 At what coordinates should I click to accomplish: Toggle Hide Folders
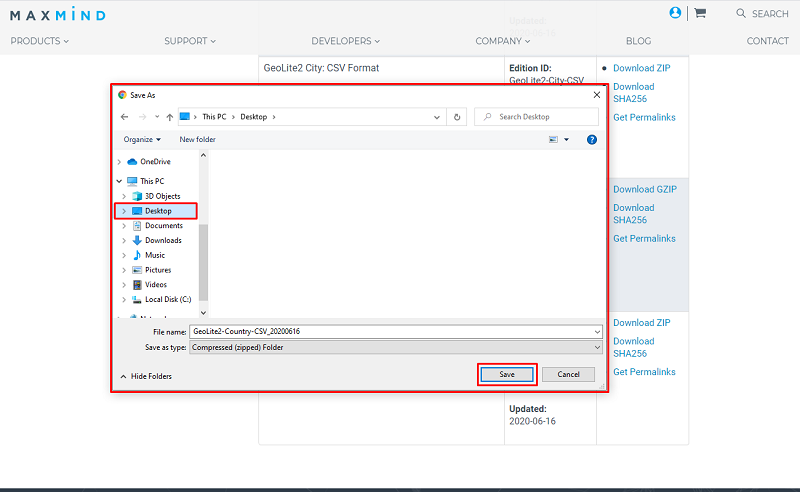coord(146,376)
